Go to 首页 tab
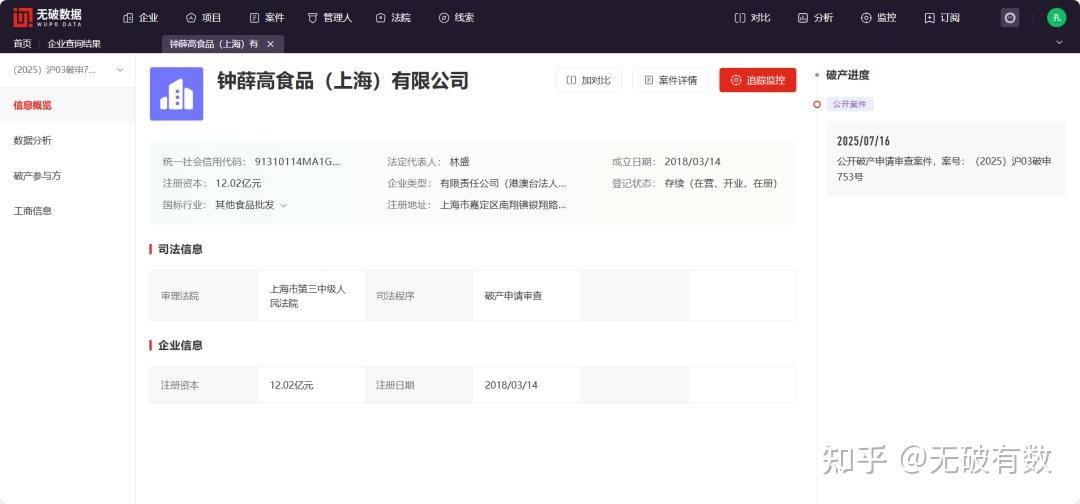1080x504 pixels. (22, 44)
